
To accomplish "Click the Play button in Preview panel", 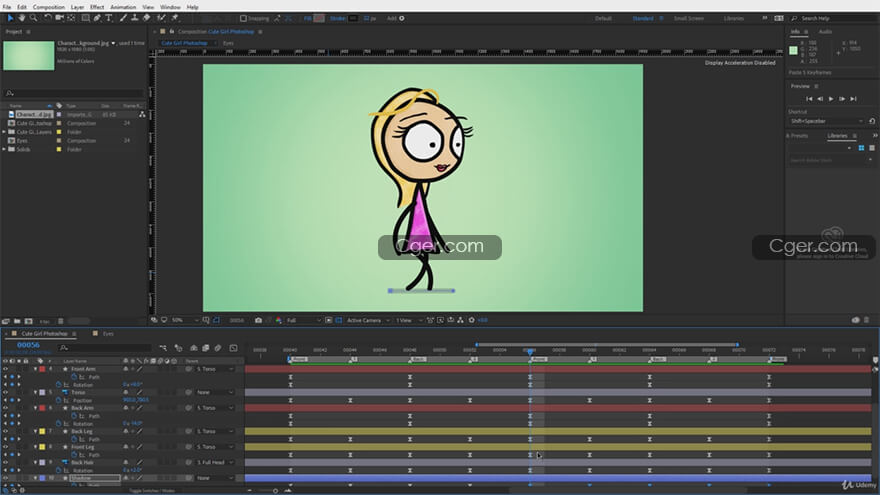I will click(831, 99).
